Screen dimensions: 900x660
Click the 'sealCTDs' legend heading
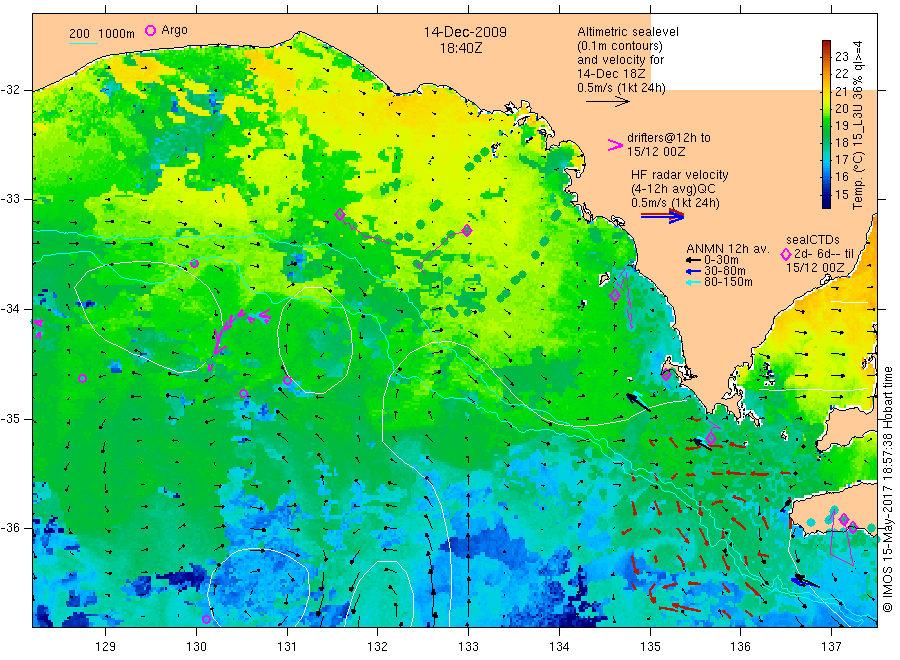813,240
